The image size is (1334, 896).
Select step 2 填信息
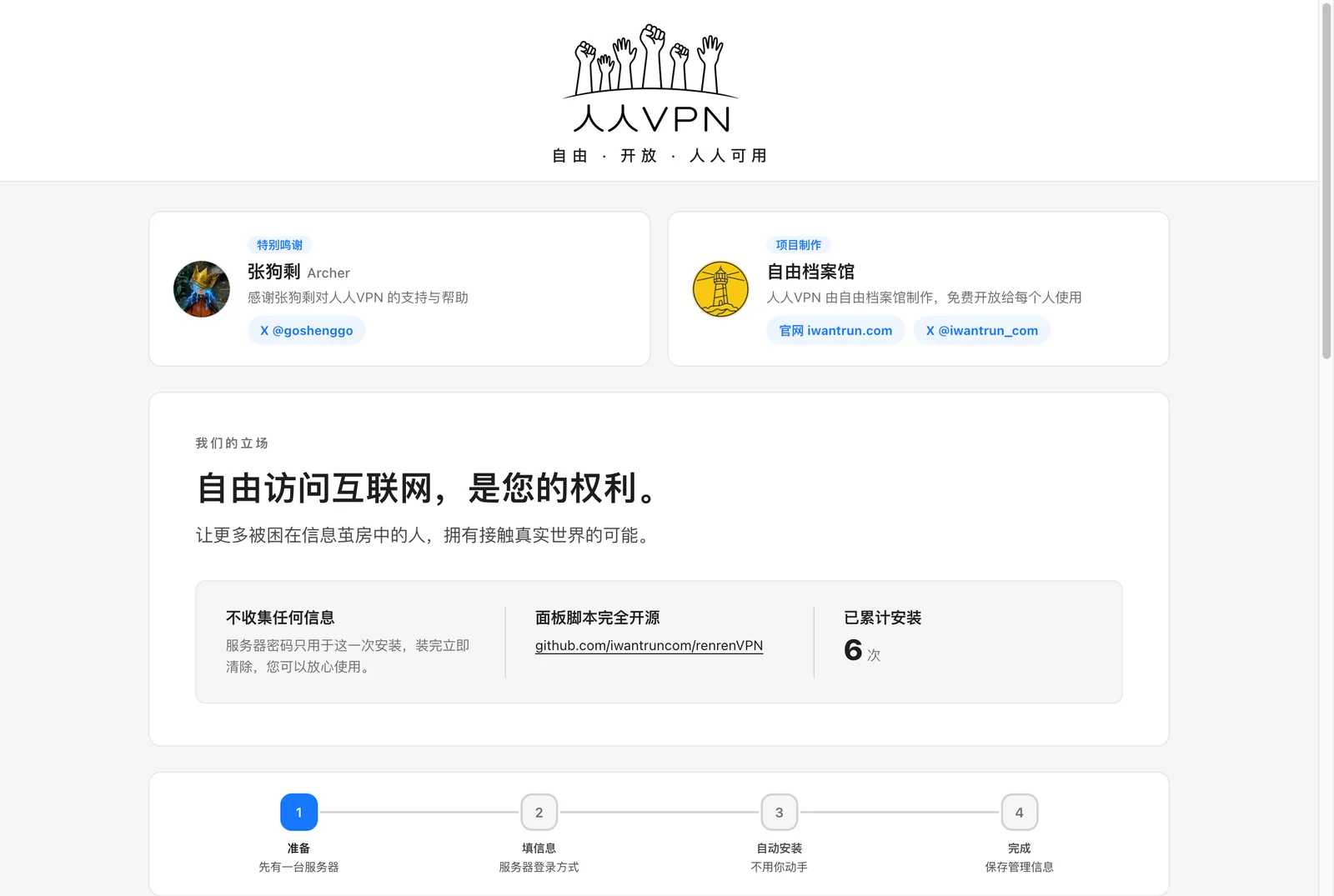point(539,812)
